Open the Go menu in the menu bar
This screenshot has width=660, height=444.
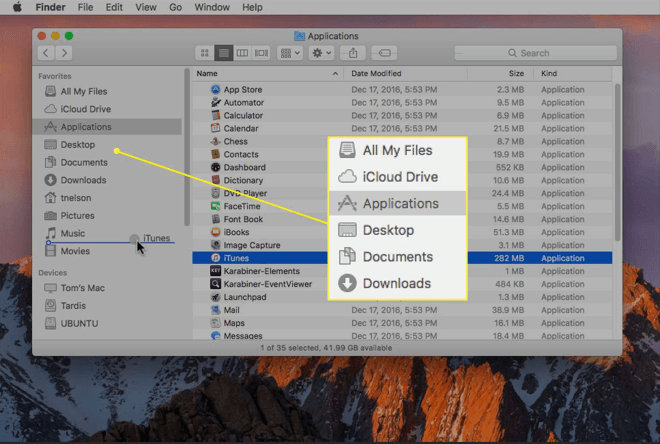(x=175, y=7)
